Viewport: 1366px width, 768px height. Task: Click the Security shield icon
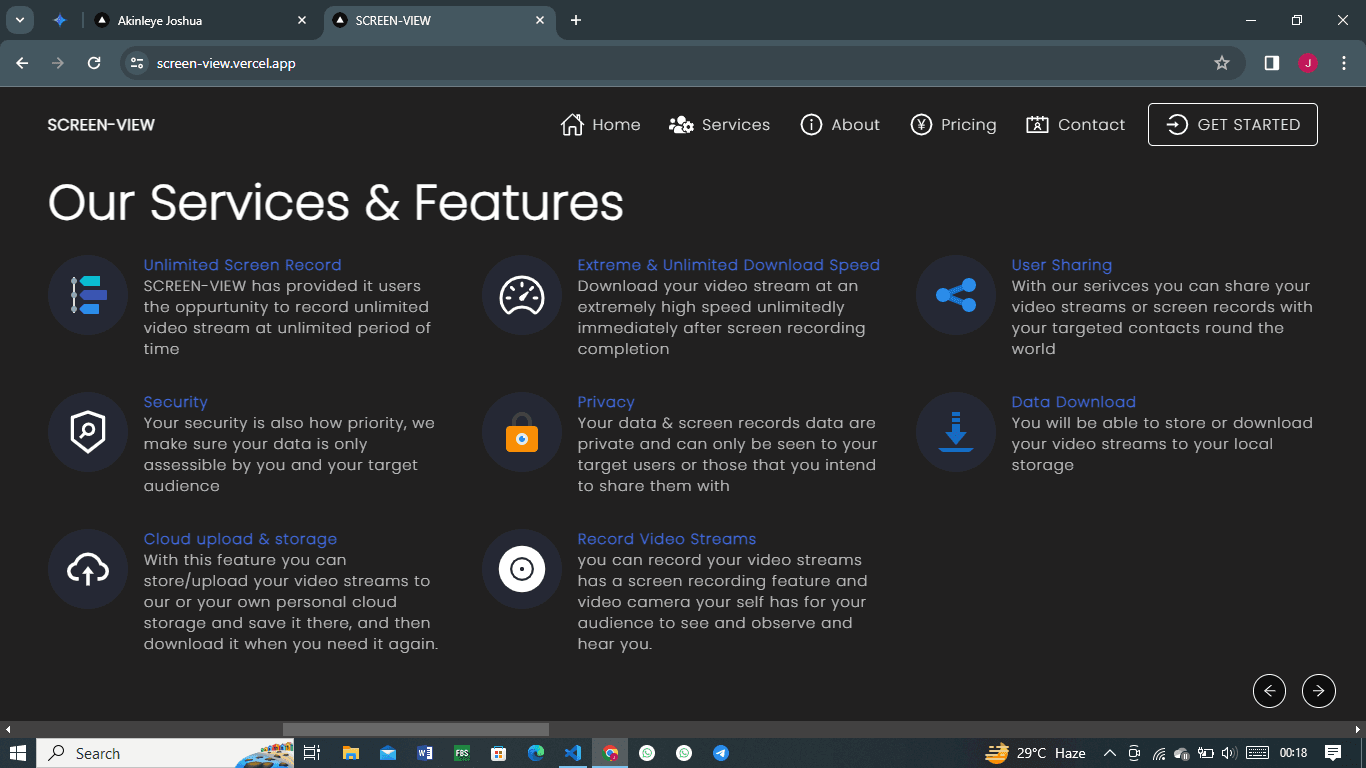coord(88,432)
